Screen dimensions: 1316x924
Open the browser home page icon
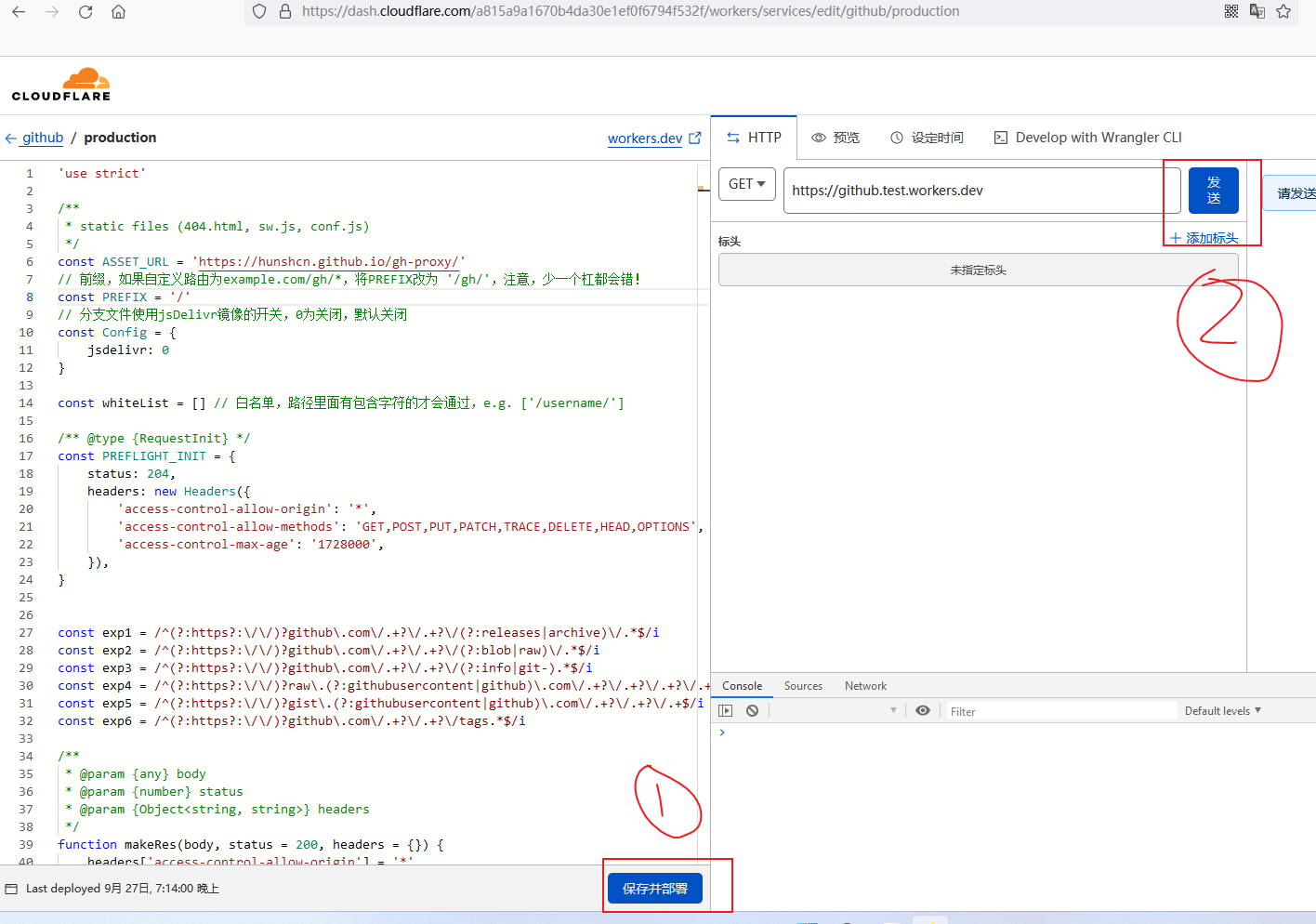[119, 12]
